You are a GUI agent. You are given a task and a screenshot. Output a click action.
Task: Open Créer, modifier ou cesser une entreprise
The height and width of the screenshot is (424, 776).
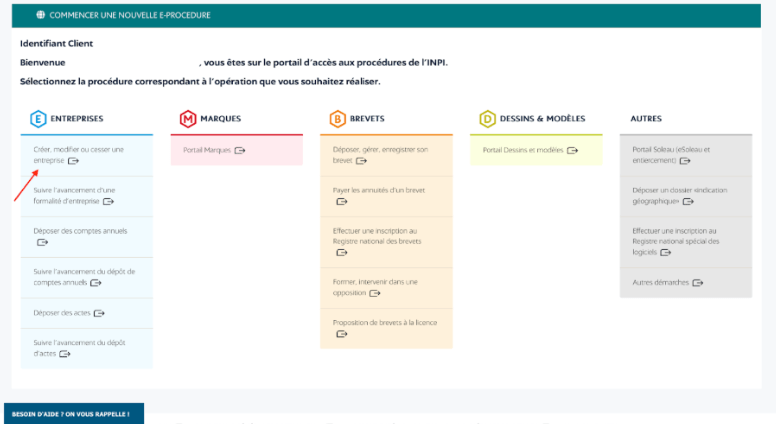78,154
